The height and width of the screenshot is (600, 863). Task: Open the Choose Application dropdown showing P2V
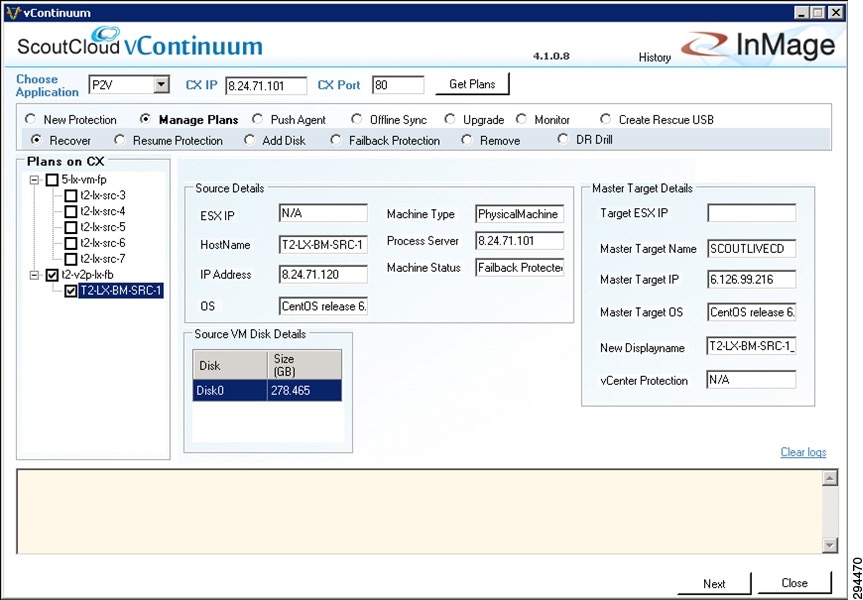point(128,85)
